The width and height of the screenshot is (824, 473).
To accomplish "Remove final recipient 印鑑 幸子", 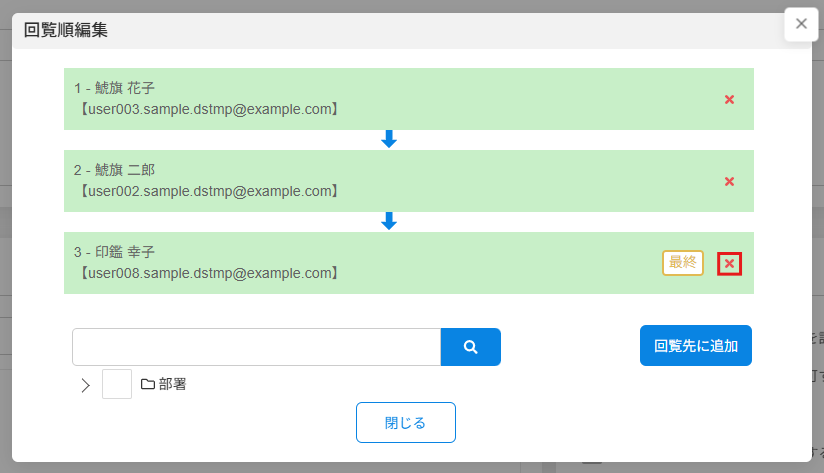I will tap(729, 264).
